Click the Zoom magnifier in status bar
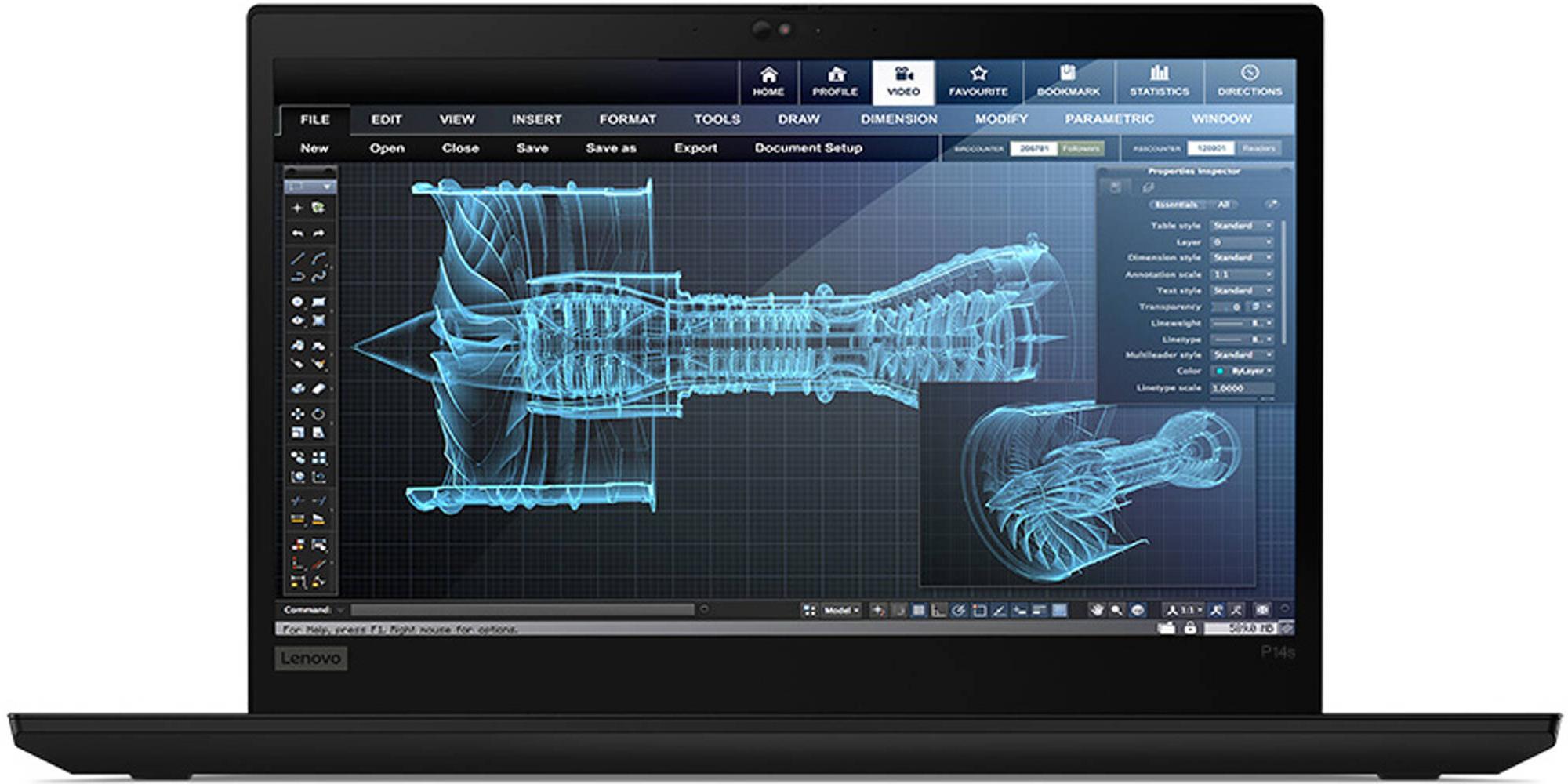This screenshot has width=1568, height=784. click(1116, 610)
